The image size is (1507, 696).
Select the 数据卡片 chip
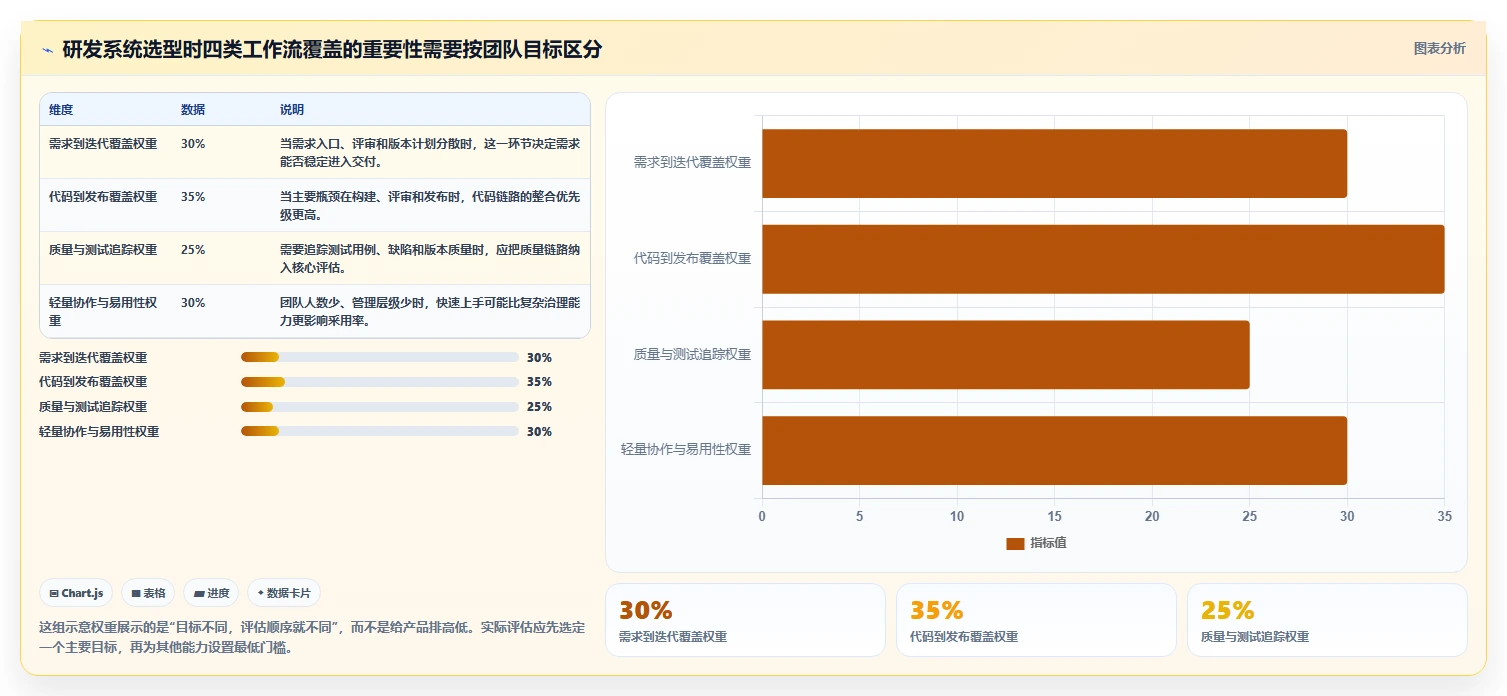coord(284,593)
